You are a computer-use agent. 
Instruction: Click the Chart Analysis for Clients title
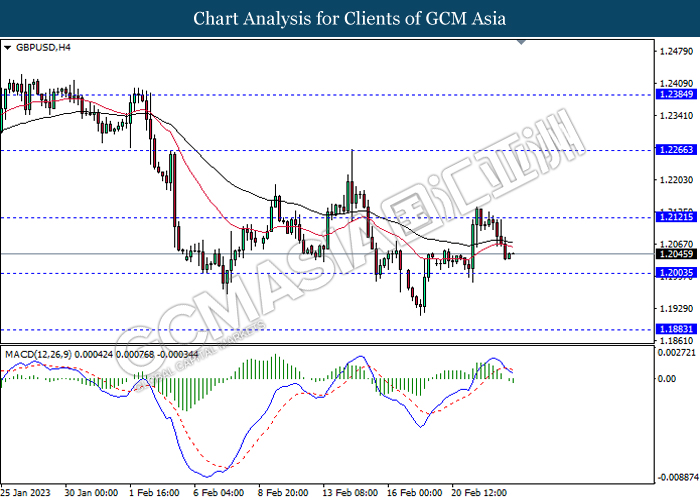pos(350,19)
